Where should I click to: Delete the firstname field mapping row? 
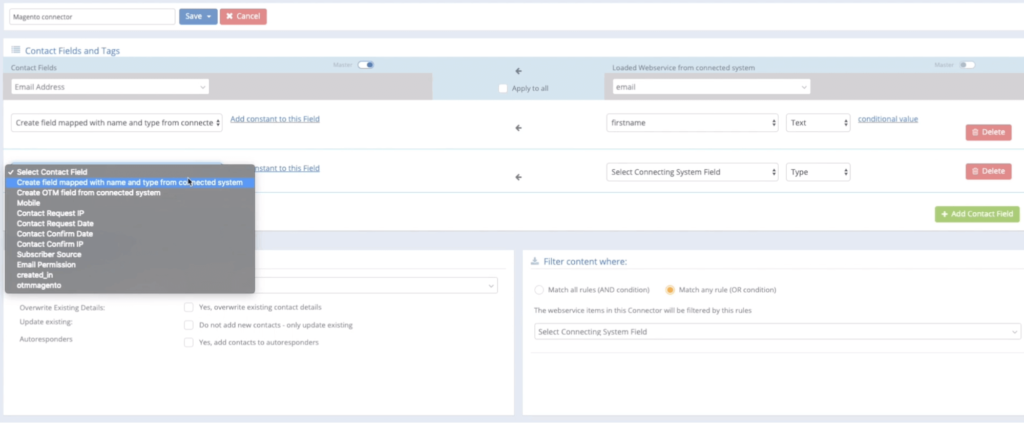coord(988,132)
